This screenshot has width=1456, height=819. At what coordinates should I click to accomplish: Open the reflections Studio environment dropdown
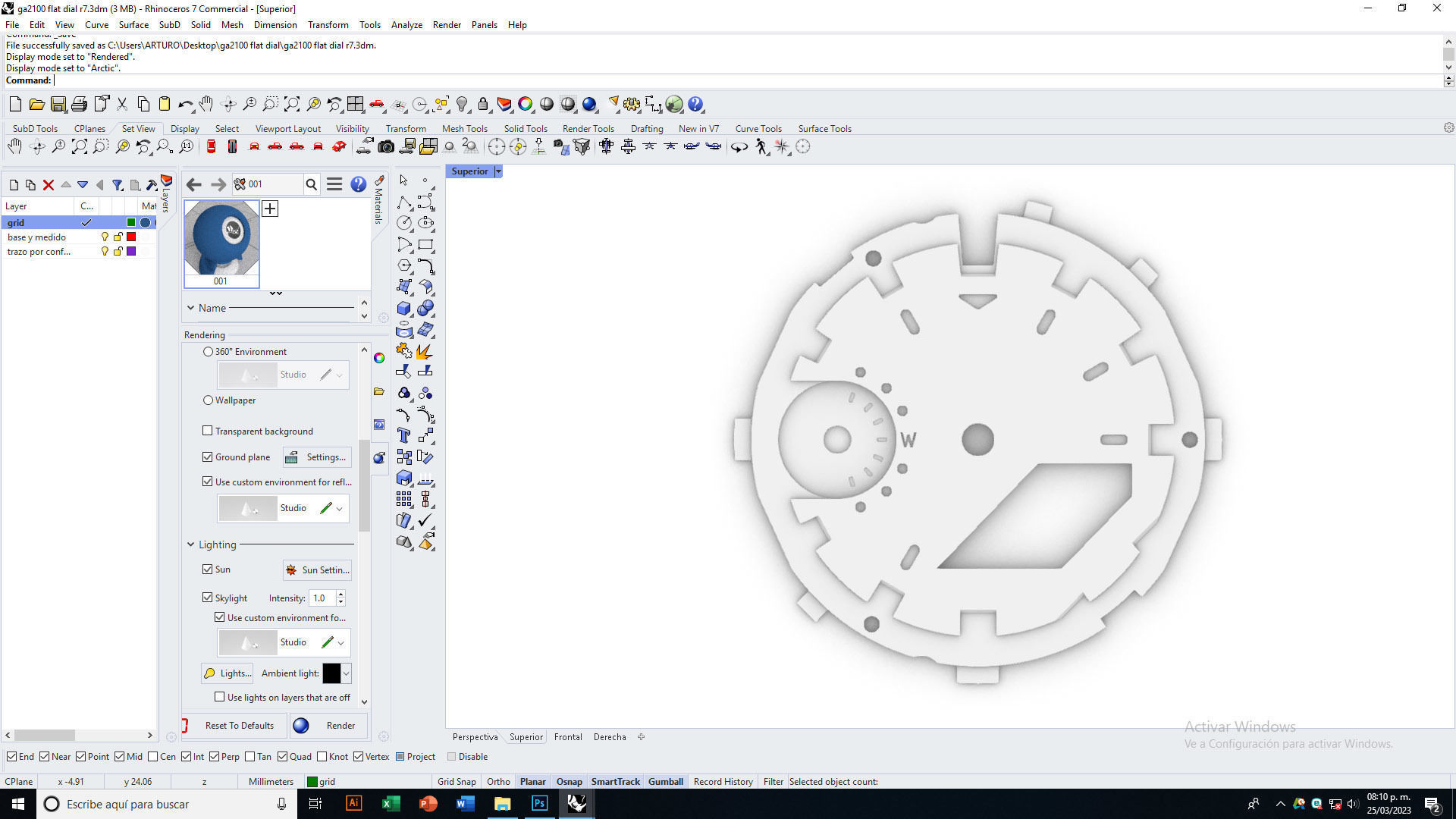(x=339, y=508)
